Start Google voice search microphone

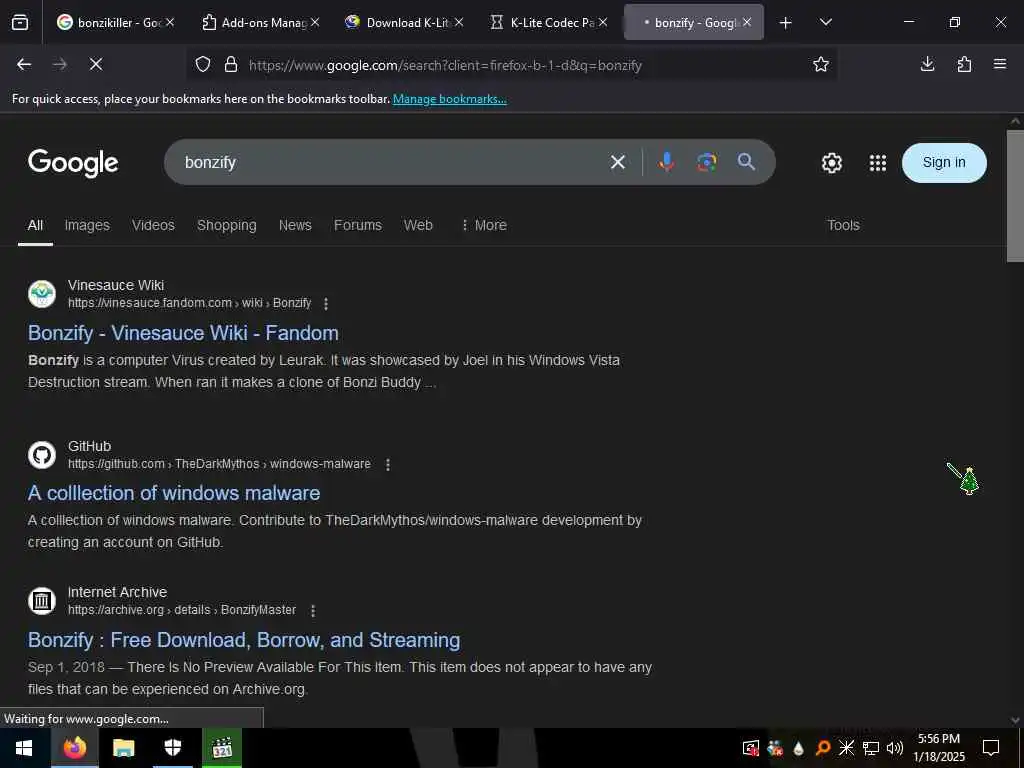click(666, 162)
